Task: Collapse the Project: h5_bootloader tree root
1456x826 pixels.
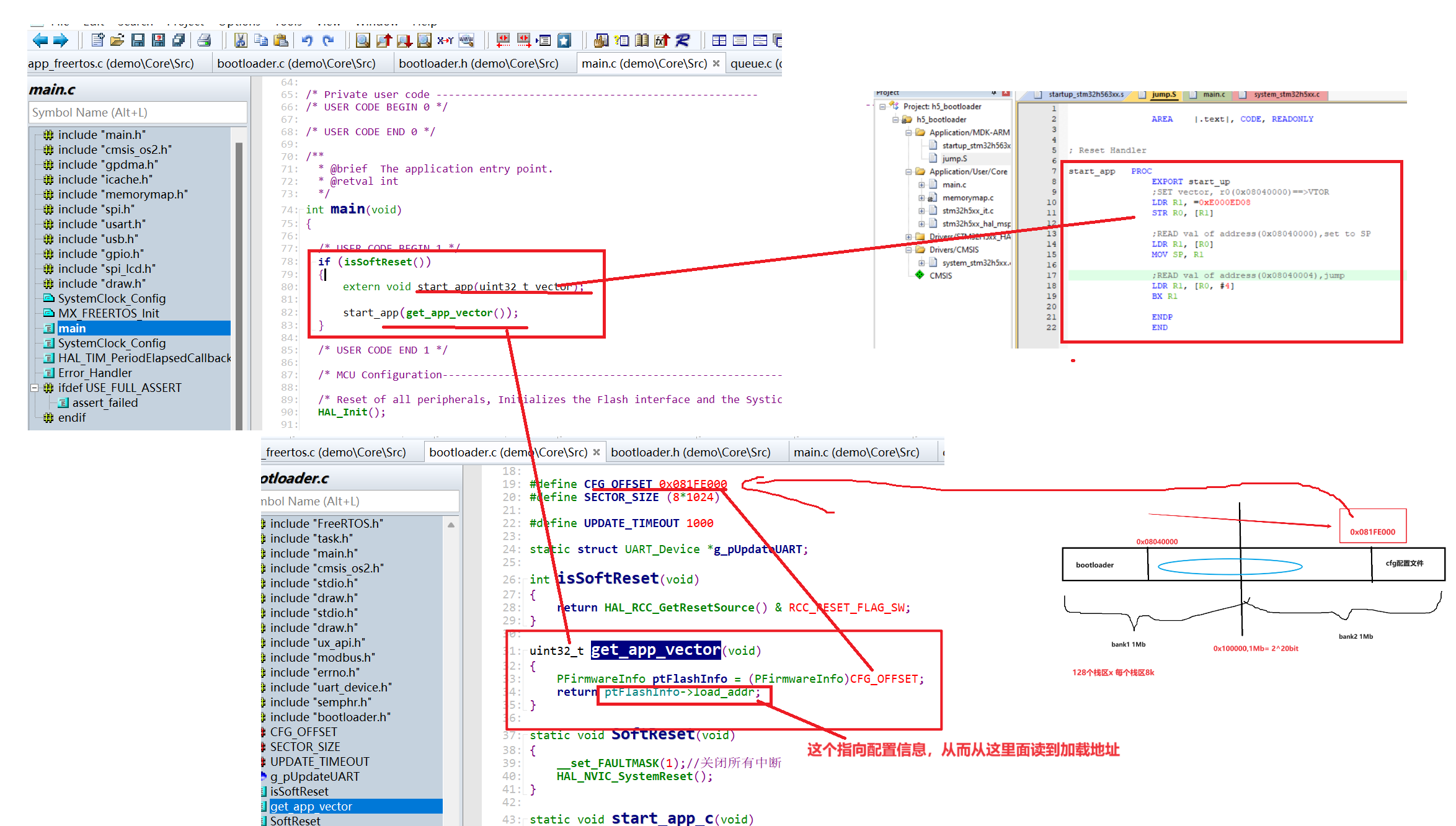Action: pos(882,107)
